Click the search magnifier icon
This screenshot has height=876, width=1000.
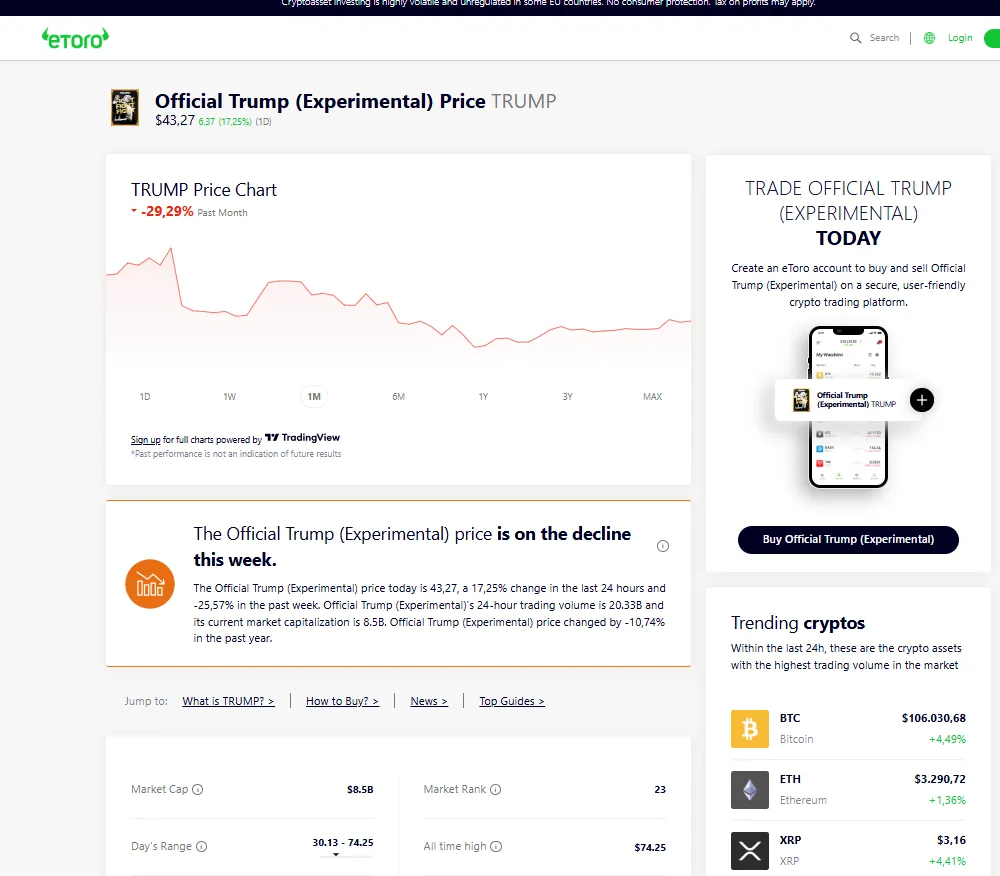point(855,38)
